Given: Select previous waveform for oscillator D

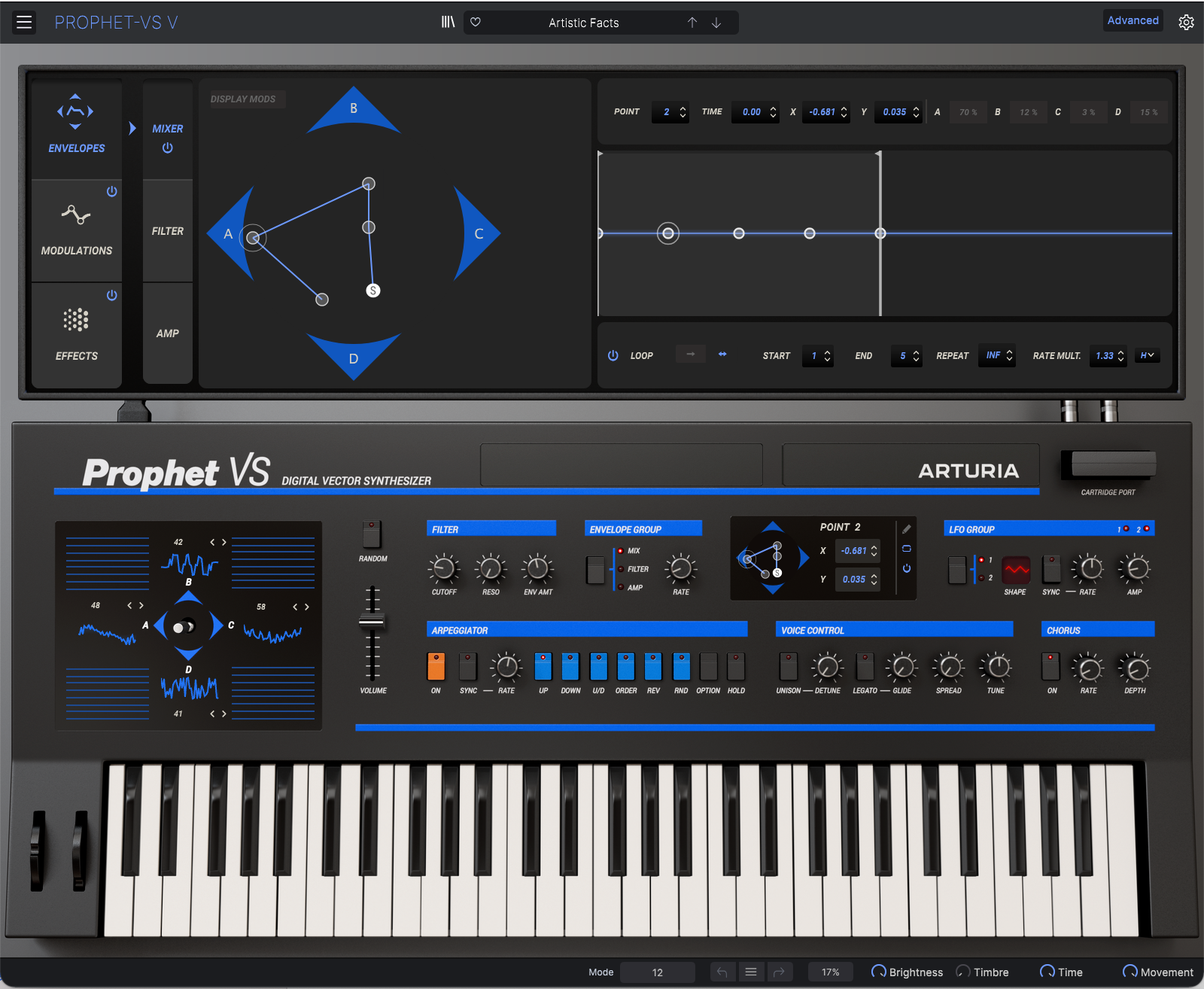Looking at the screenshot, I should click(x=212, y=714).
